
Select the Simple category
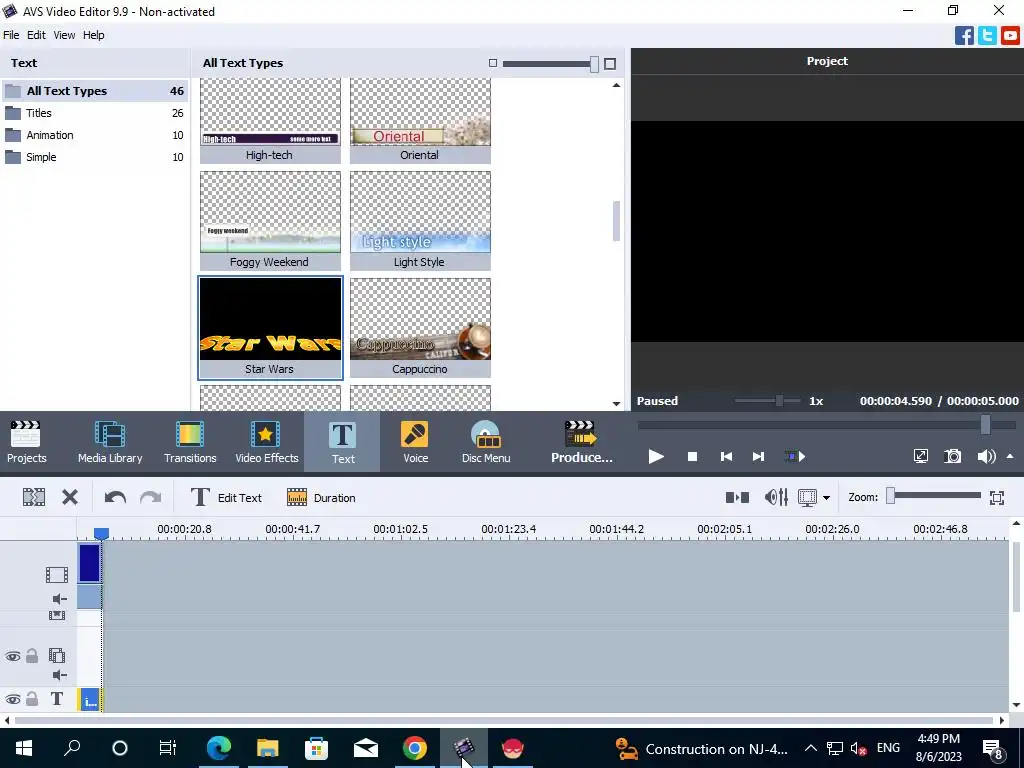[x=95, y=157]
